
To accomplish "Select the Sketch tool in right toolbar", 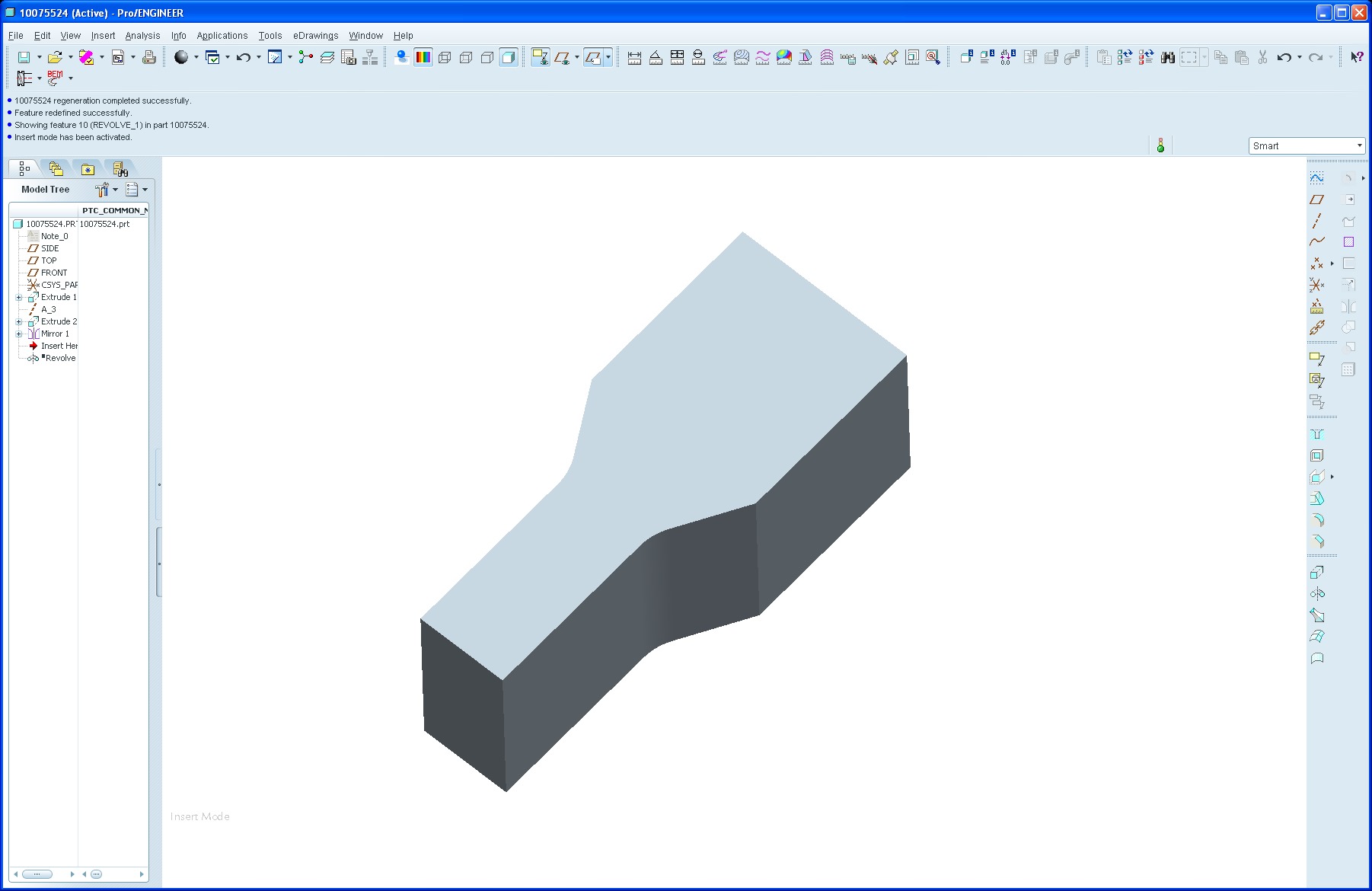I will pos(1317,178).
